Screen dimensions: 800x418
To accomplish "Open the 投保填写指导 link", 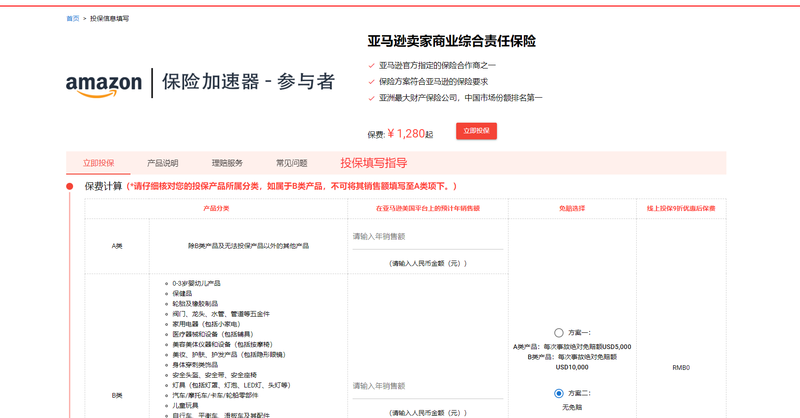I will pos(373,163).
